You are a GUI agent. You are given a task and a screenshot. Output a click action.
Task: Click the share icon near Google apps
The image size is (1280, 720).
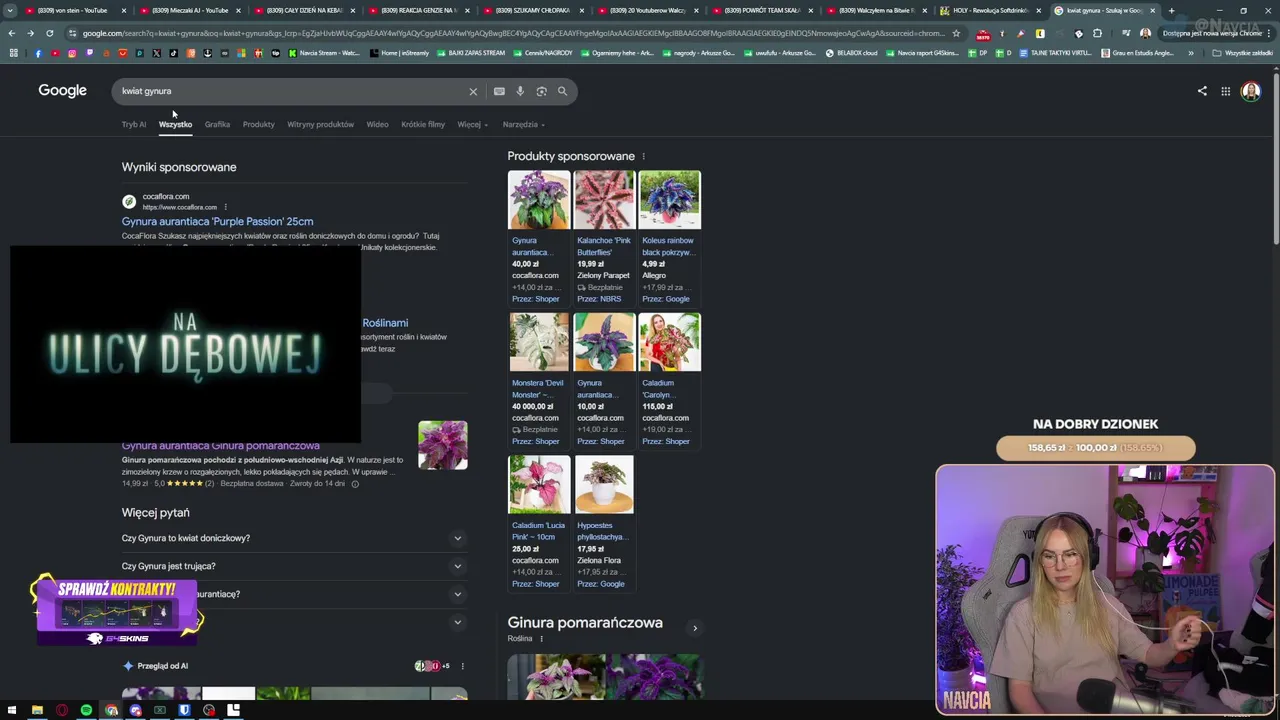point(1202,91)
